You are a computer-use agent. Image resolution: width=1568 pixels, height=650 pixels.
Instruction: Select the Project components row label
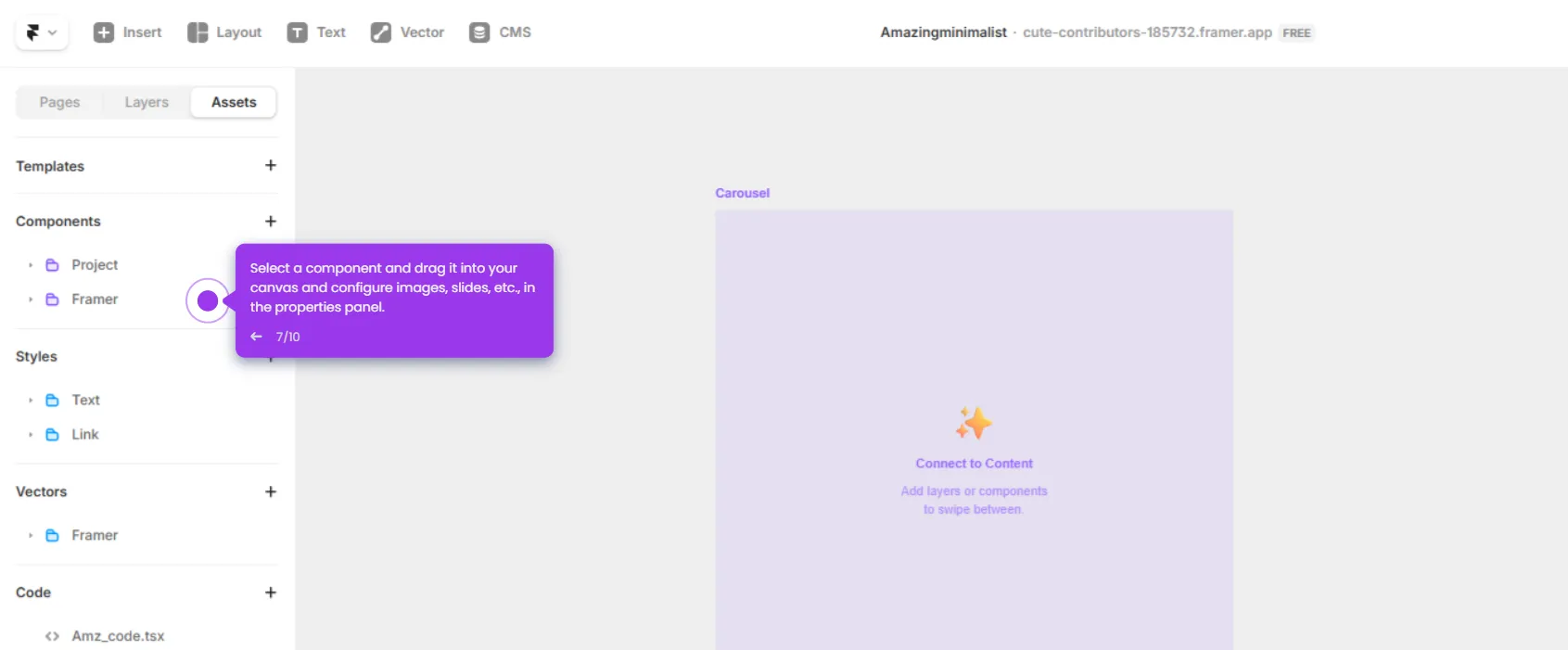click(95, 265)
